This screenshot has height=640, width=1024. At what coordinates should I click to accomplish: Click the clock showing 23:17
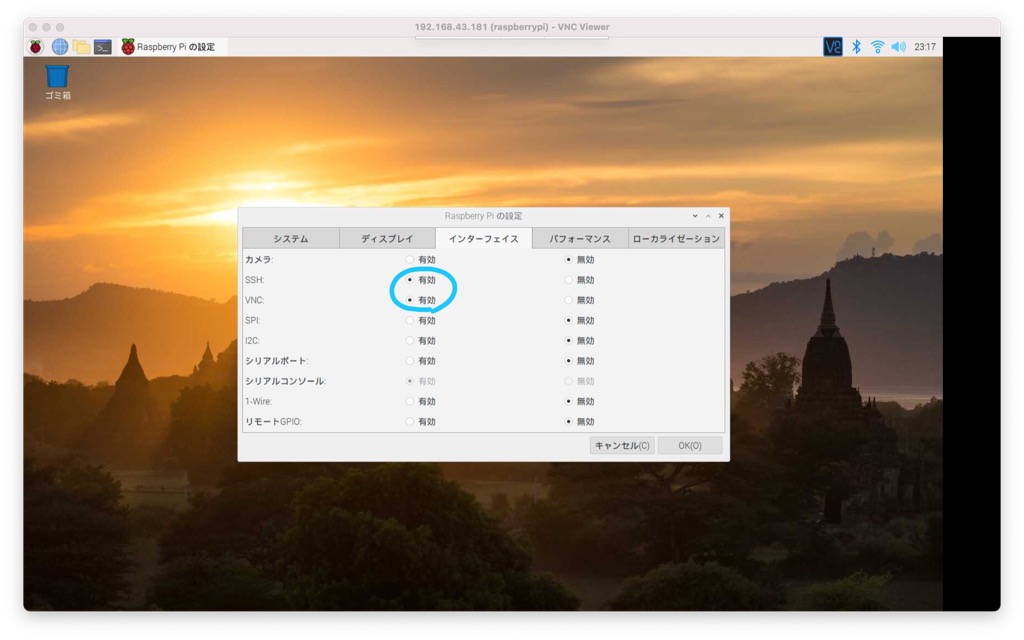tap(925, 47)
